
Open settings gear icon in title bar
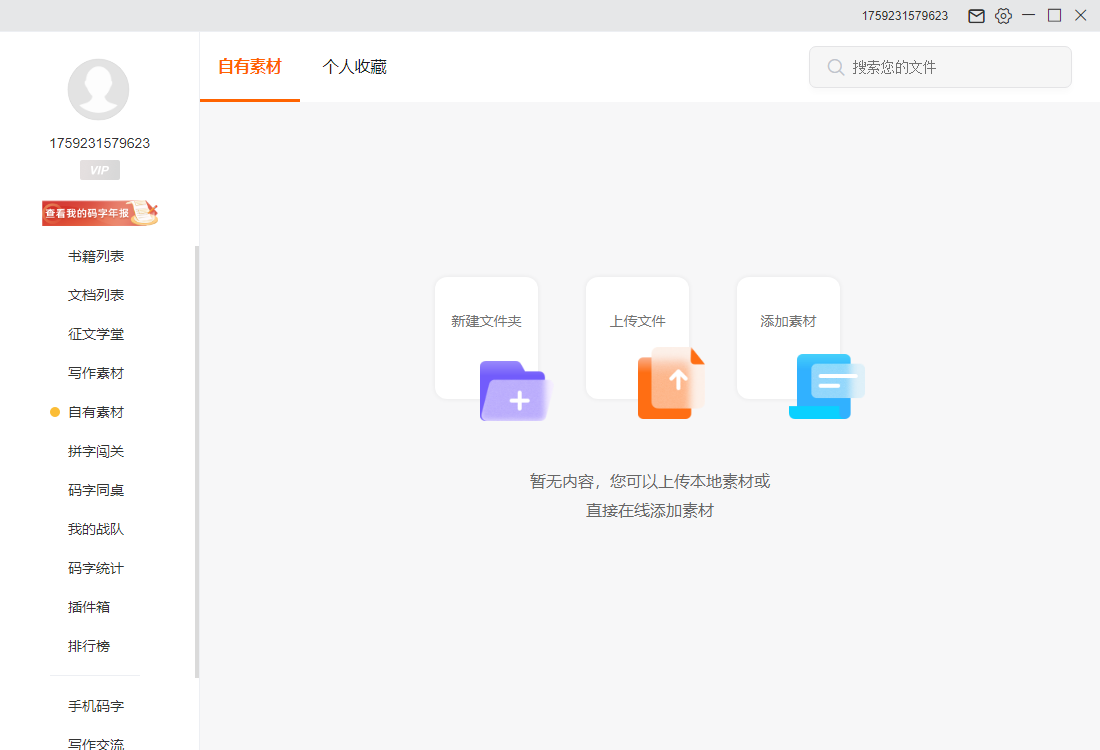click(x=1003, y=16)
